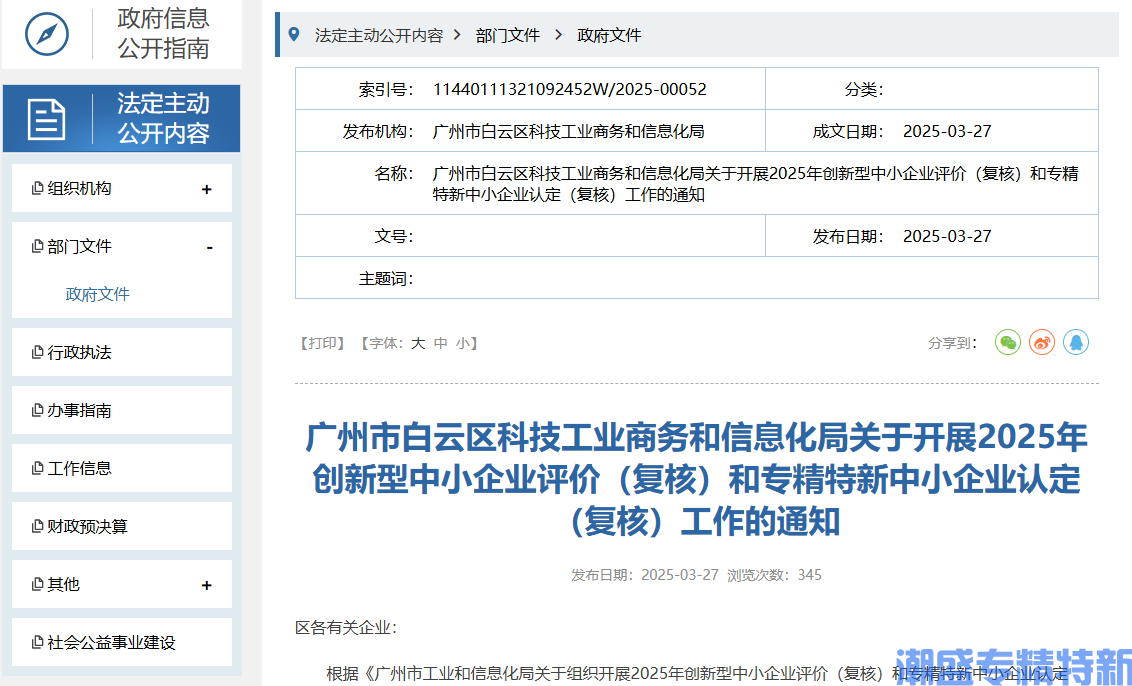Open 办事指南 sidebar menu item

[79, 411]
